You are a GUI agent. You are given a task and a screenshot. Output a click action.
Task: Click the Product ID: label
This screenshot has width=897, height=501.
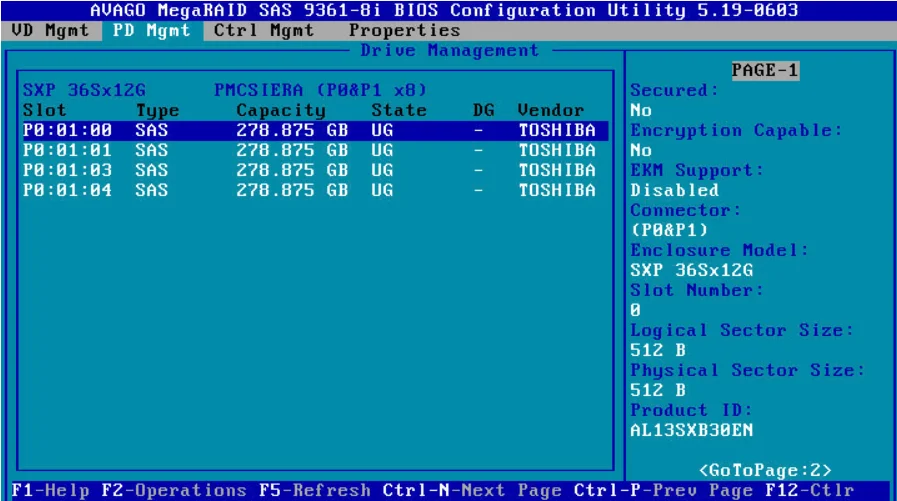pyautogui.click(x=691, y=410)
